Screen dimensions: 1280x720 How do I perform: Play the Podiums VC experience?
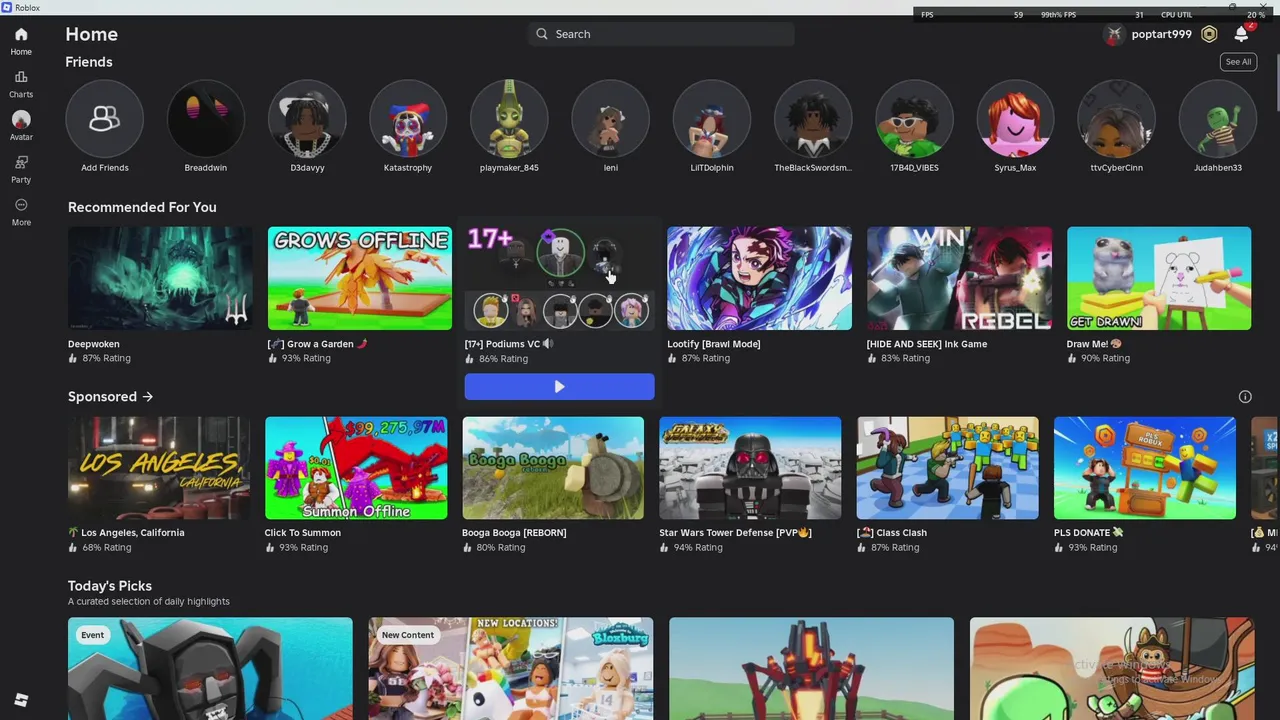[559, 387]
